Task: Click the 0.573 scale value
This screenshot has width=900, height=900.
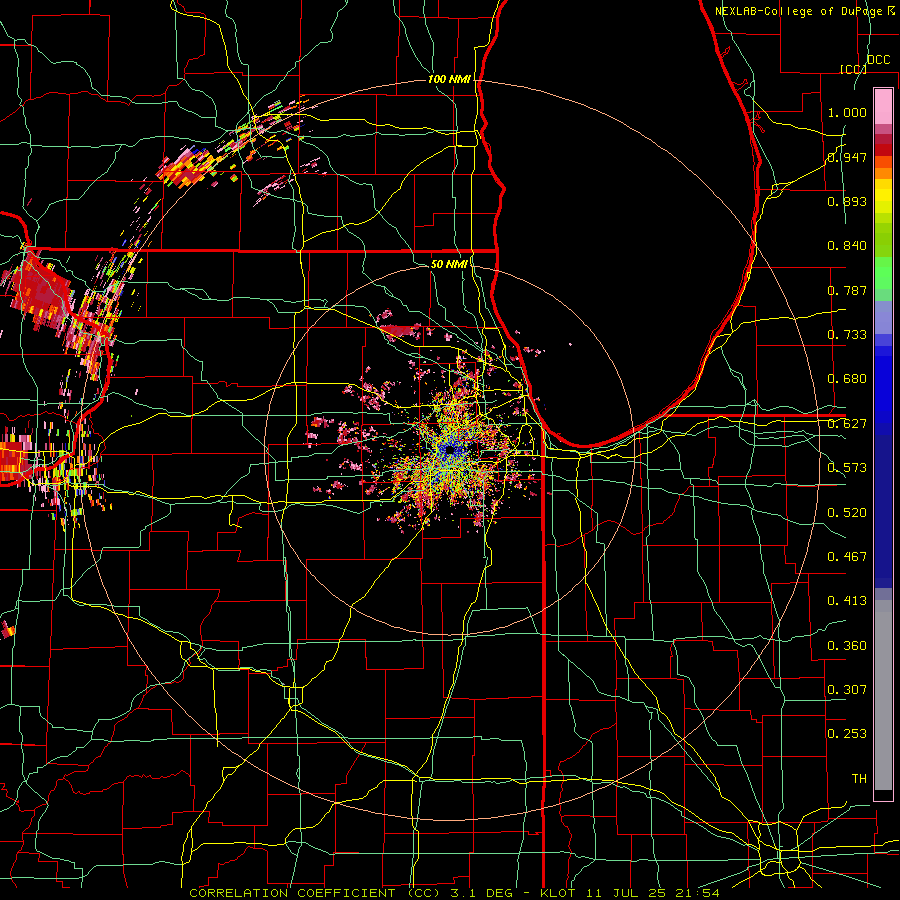Action: click(847, 468)
